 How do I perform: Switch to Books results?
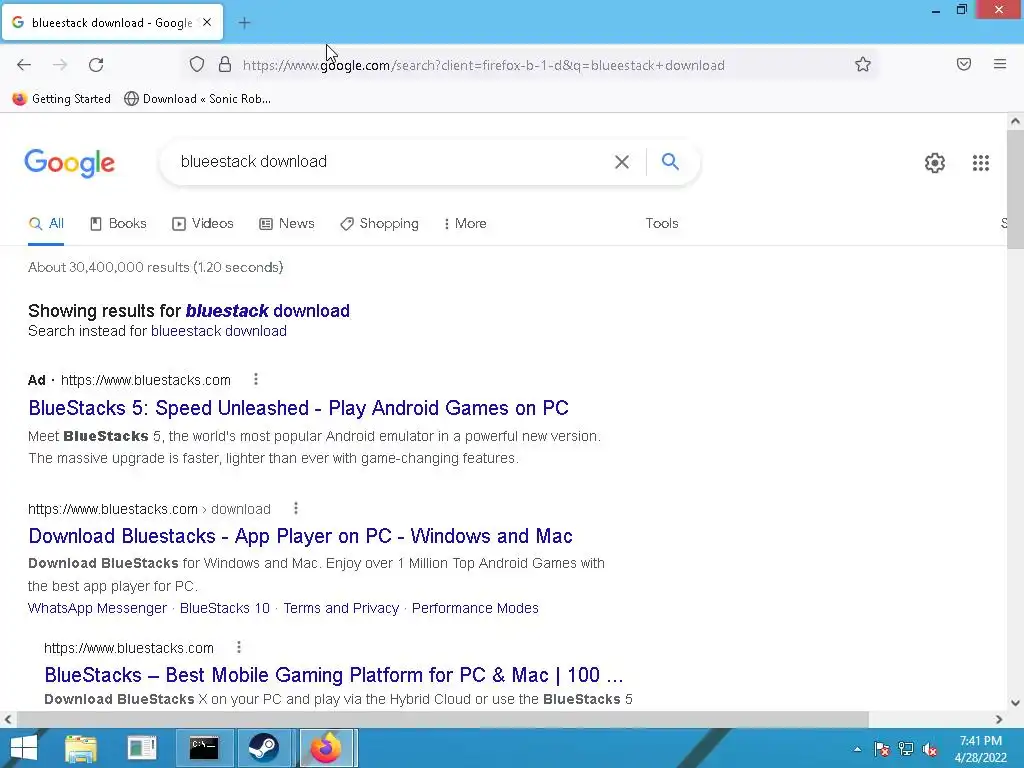[x=118, y=223]
